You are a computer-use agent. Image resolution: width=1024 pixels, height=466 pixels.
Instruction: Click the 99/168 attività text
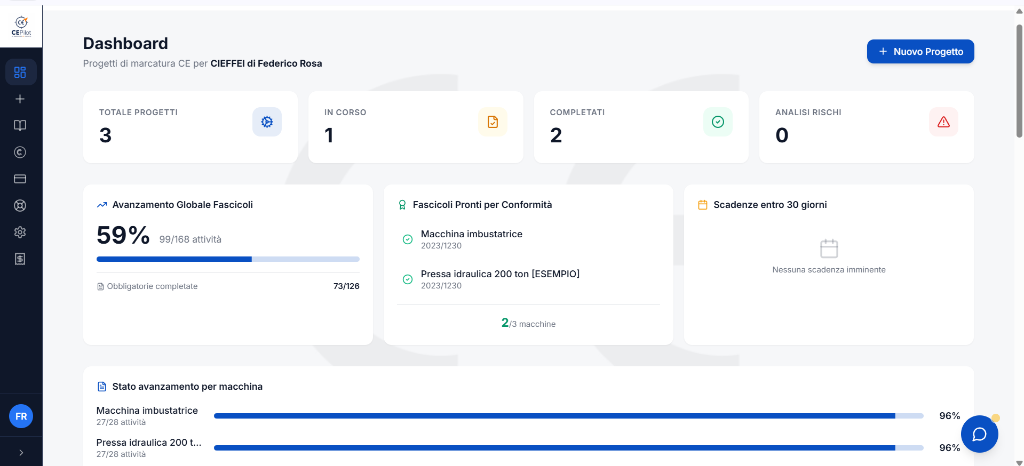pos(190,240)
